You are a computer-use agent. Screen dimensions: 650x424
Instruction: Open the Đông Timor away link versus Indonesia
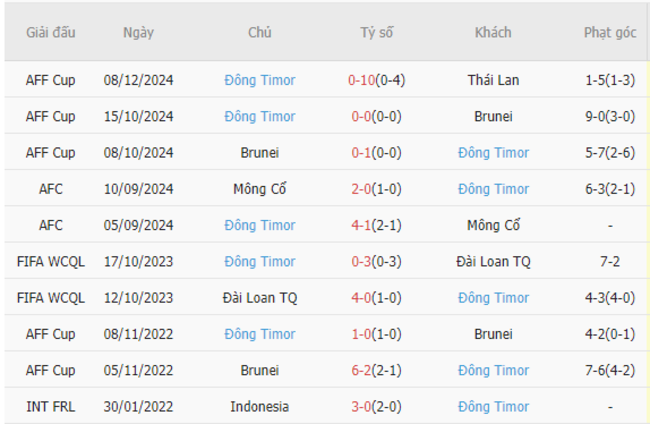[493, 407]
